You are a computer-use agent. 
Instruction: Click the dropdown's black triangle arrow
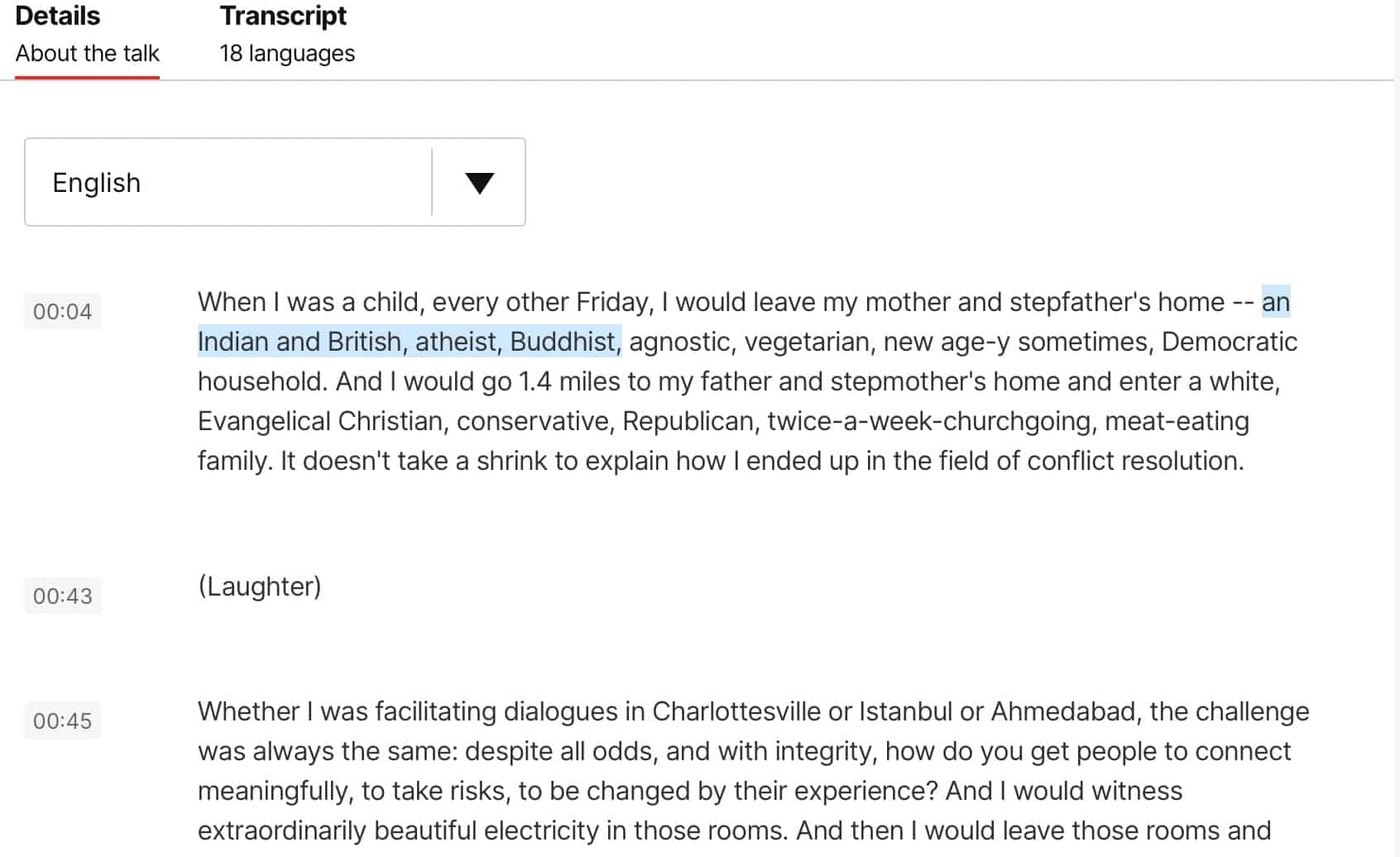478,183
